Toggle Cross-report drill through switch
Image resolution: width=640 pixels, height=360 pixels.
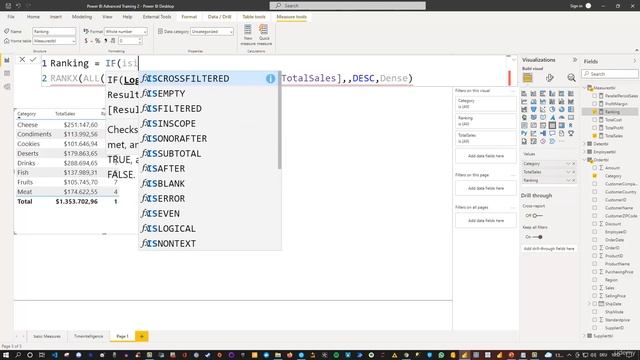538,215
